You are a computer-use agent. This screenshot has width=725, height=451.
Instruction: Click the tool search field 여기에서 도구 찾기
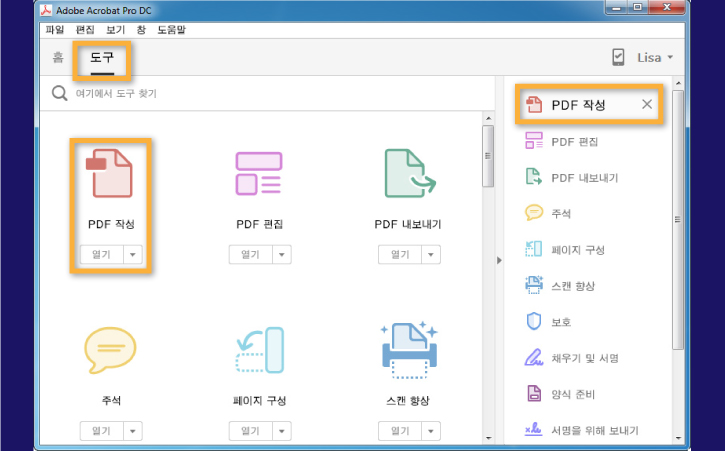[x=267, y=93]
